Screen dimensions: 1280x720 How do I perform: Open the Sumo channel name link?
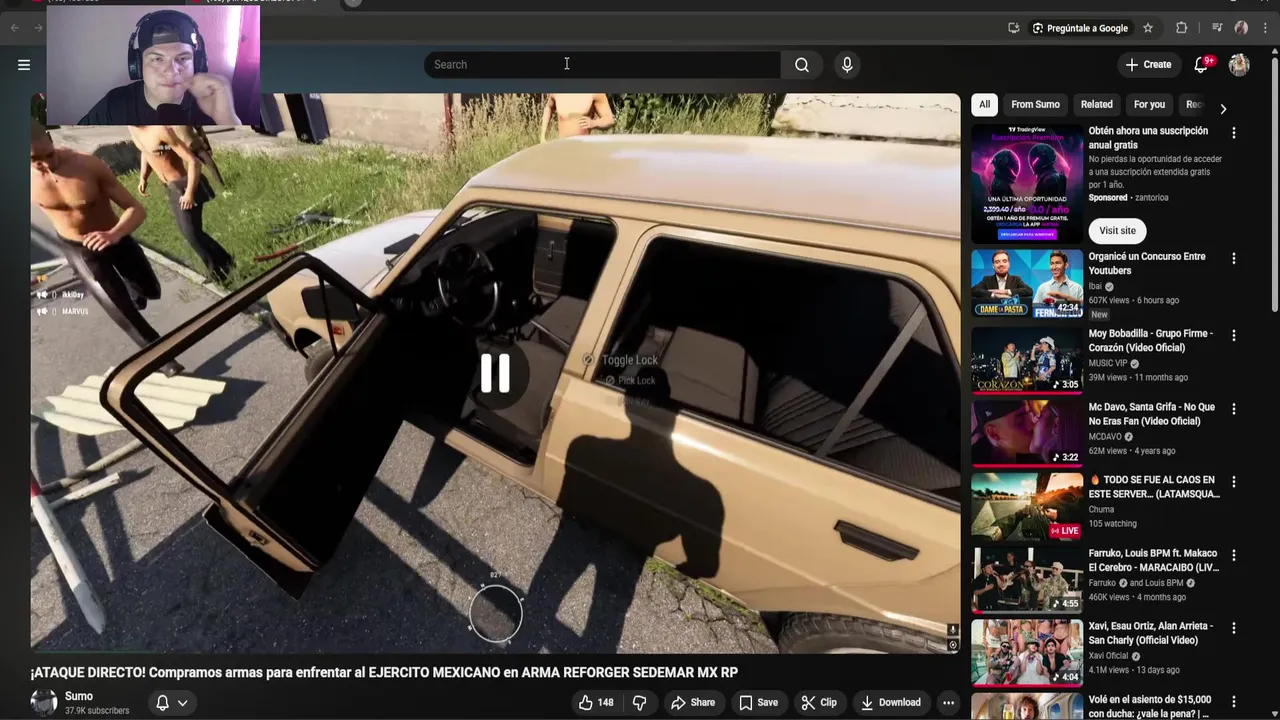tap(79, 696)
